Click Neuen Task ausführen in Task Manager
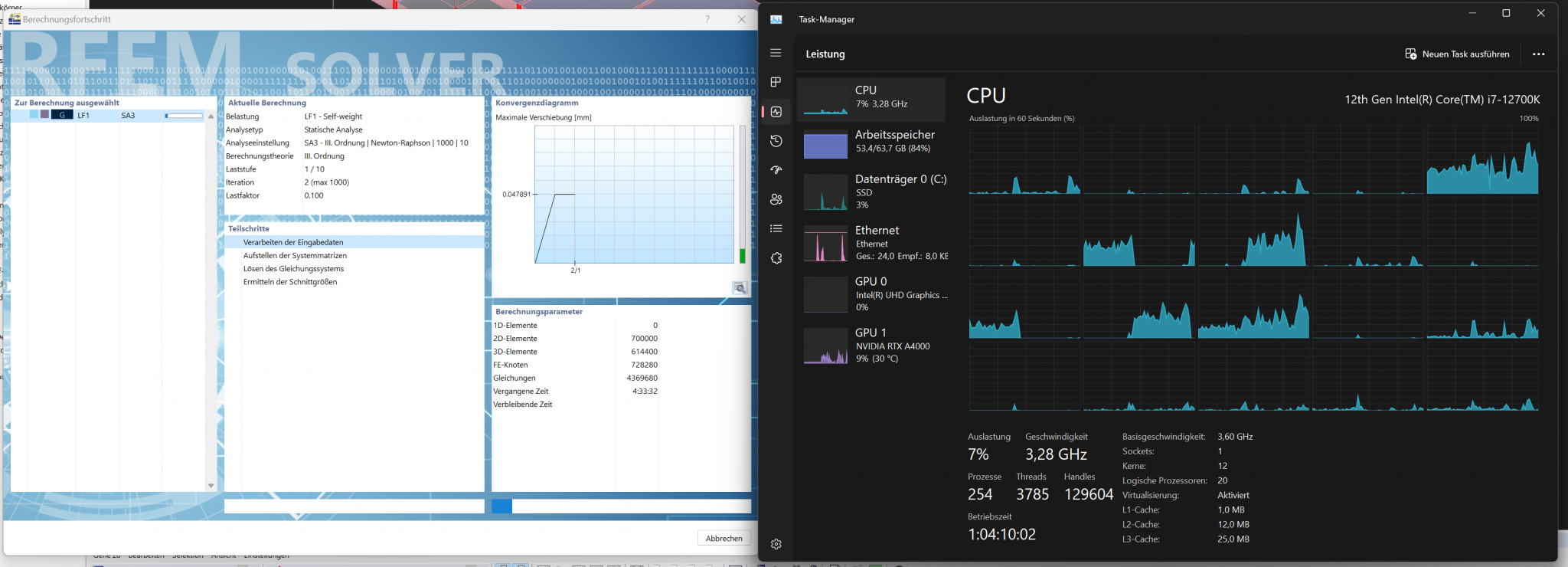1568x567 pixels. tap(1457, 54)
